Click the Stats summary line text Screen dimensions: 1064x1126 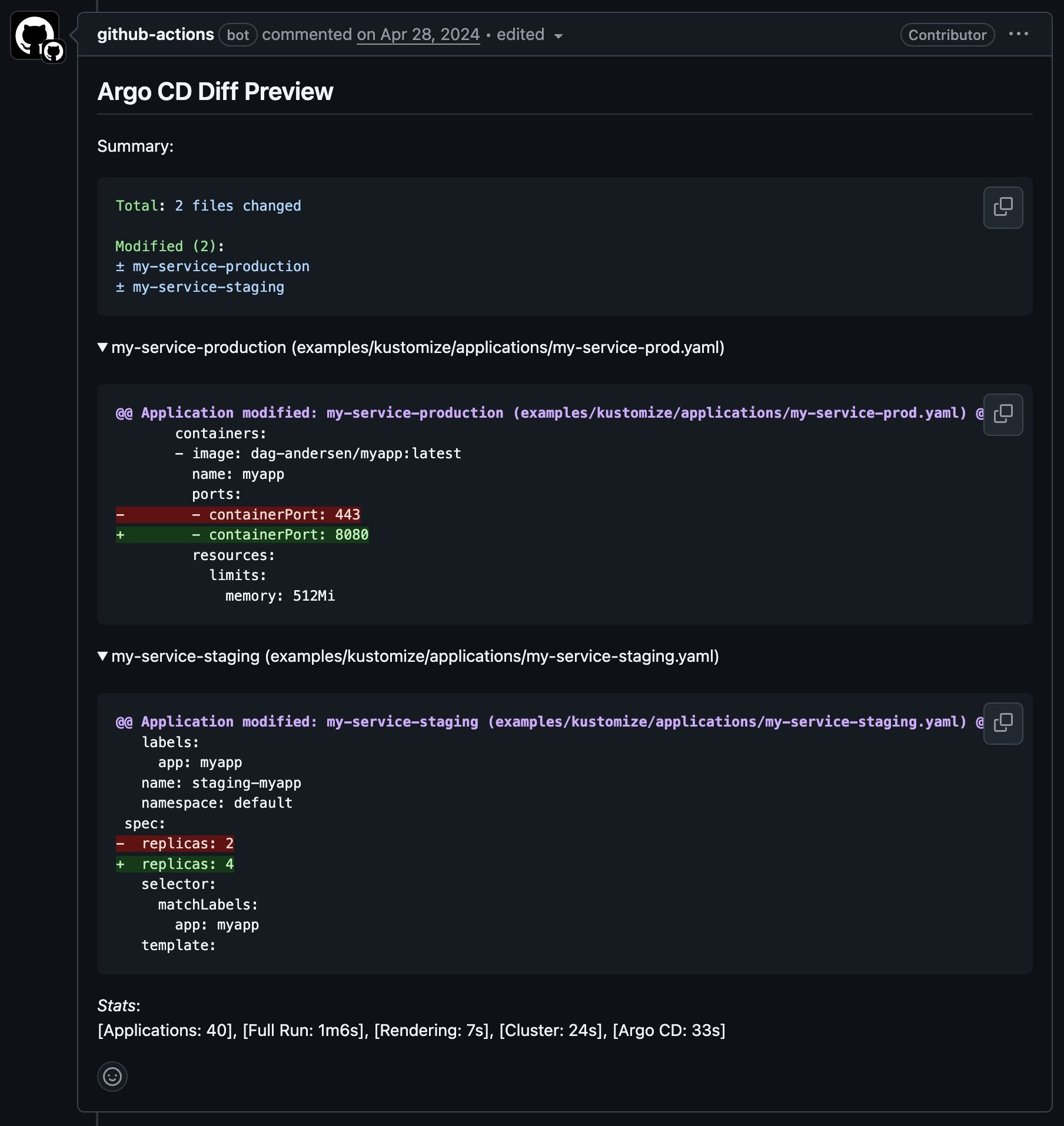[411, 1031]
